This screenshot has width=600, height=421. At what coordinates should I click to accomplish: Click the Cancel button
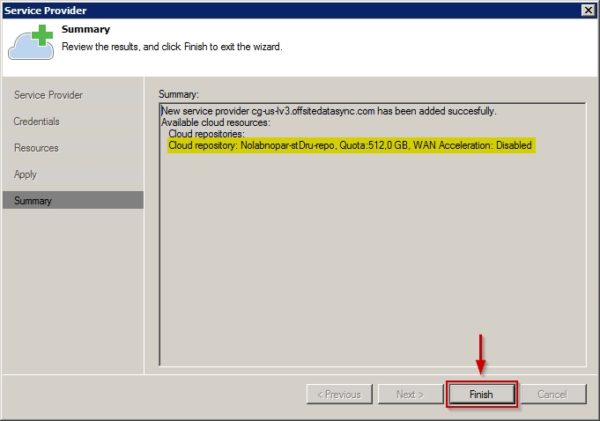coord(553,394)
